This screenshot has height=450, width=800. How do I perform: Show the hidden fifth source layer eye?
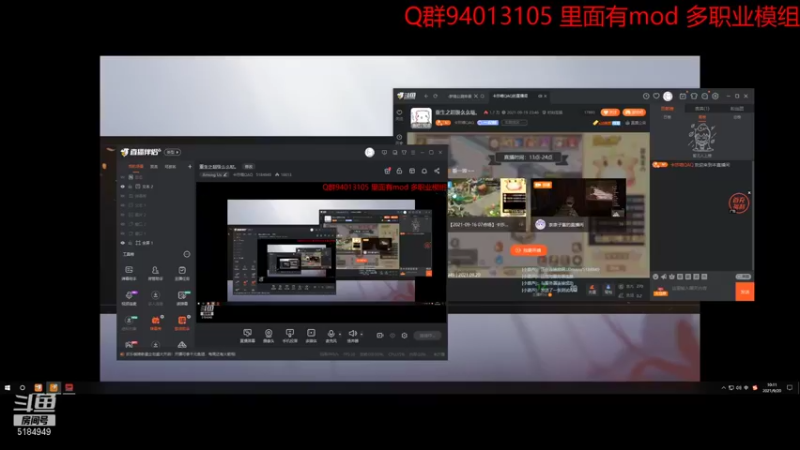point(122,215)
